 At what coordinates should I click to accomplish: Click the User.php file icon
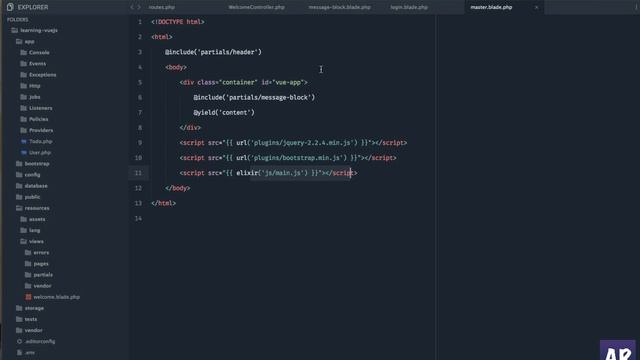pyautogui.click(x=24, y=152)
